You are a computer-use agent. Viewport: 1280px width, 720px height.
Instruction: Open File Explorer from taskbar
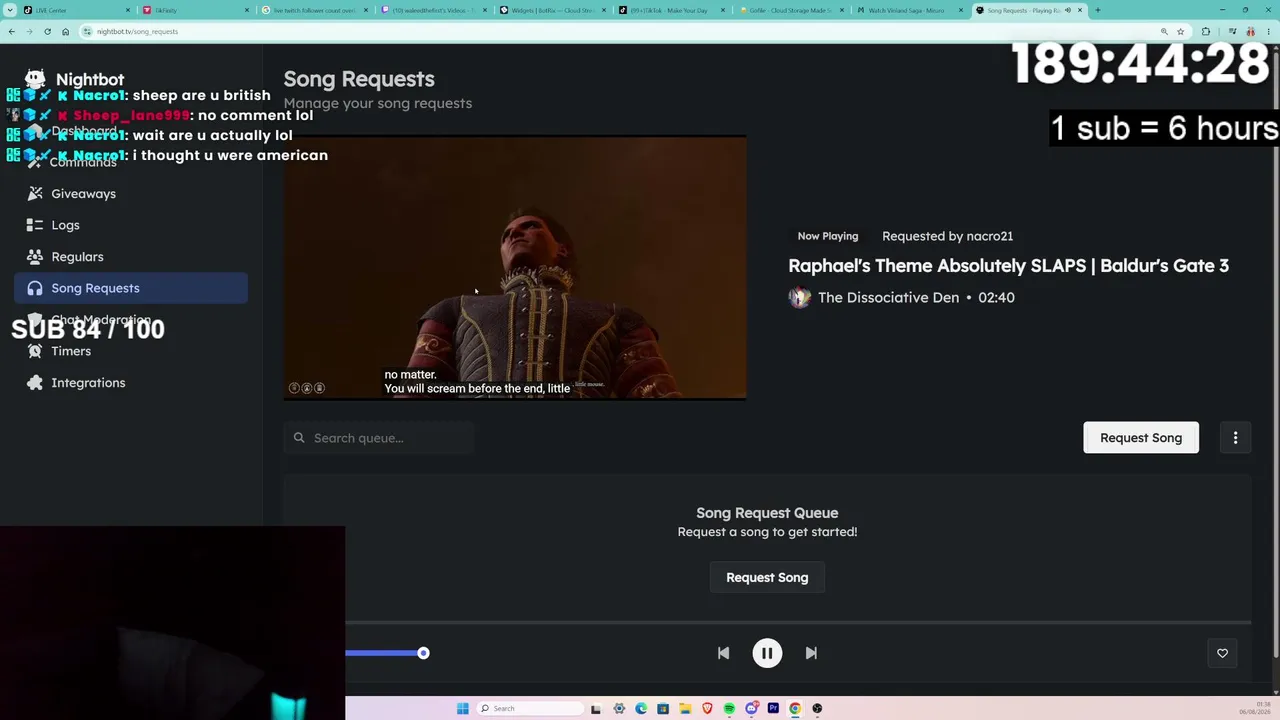tap(685, 708)
